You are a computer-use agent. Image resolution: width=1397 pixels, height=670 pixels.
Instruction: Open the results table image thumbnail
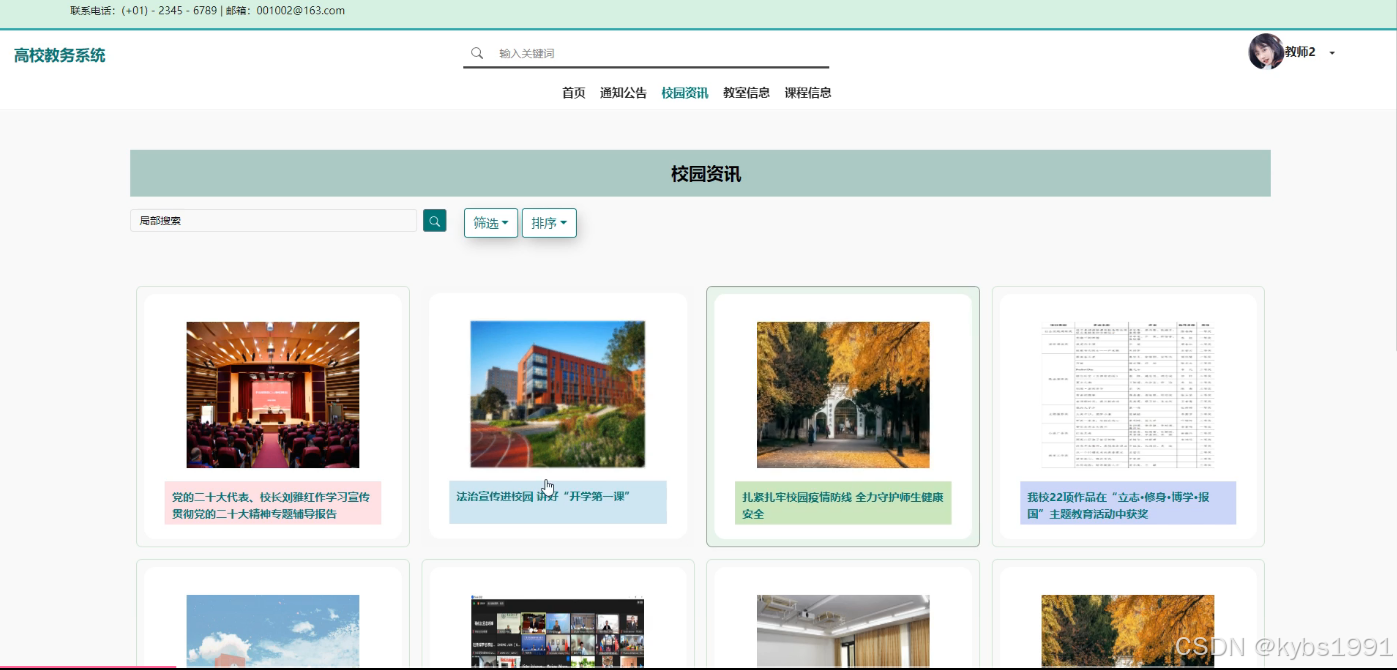tap(1128, 395)
